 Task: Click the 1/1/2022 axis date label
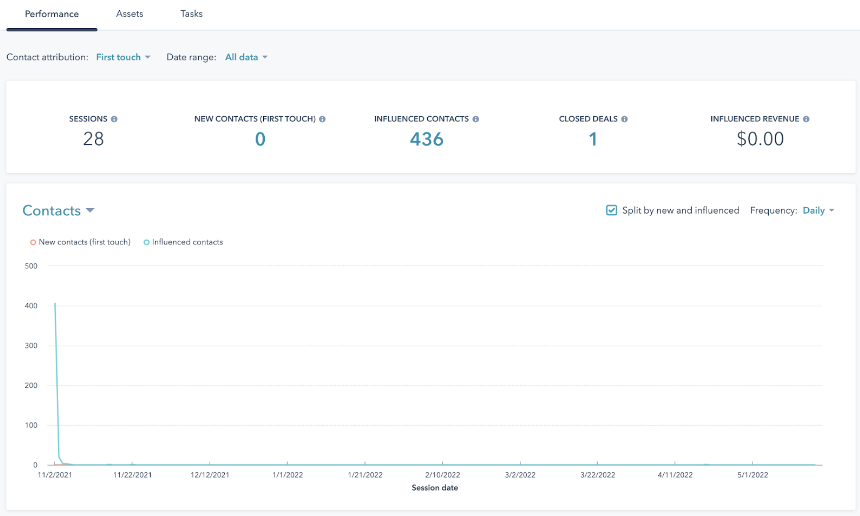[287, 475]
